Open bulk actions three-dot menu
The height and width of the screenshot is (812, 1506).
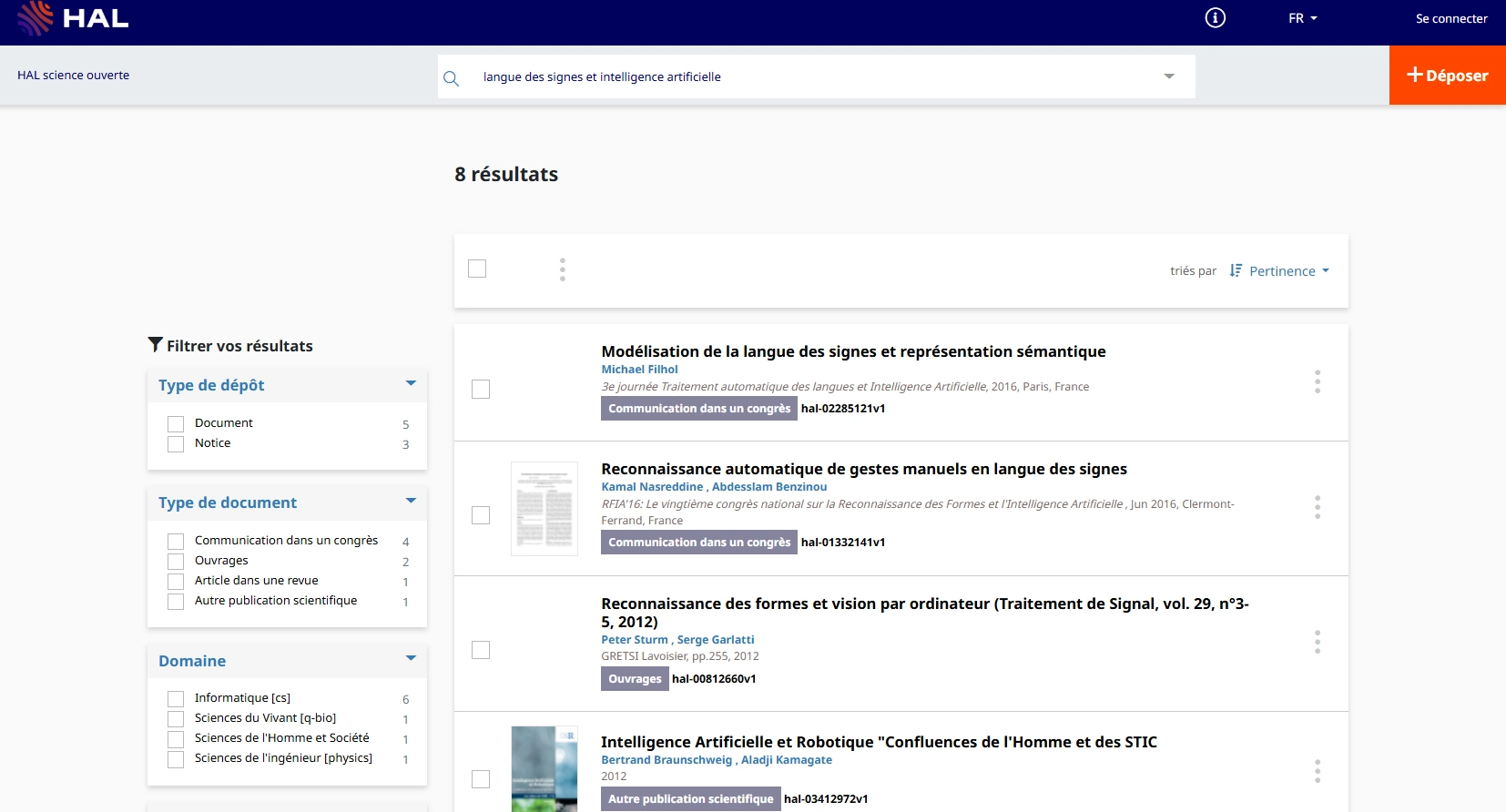563,269
